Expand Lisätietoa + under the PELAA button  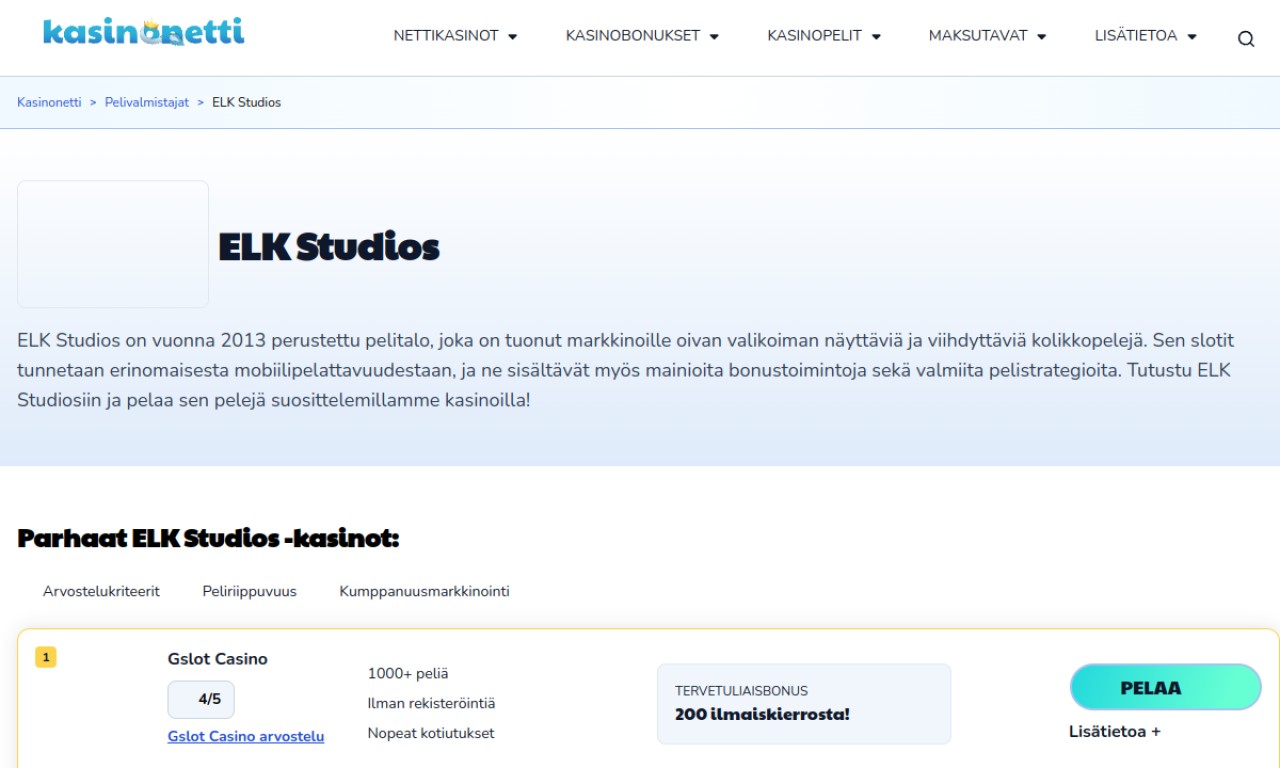click(x=1115, y=731)
